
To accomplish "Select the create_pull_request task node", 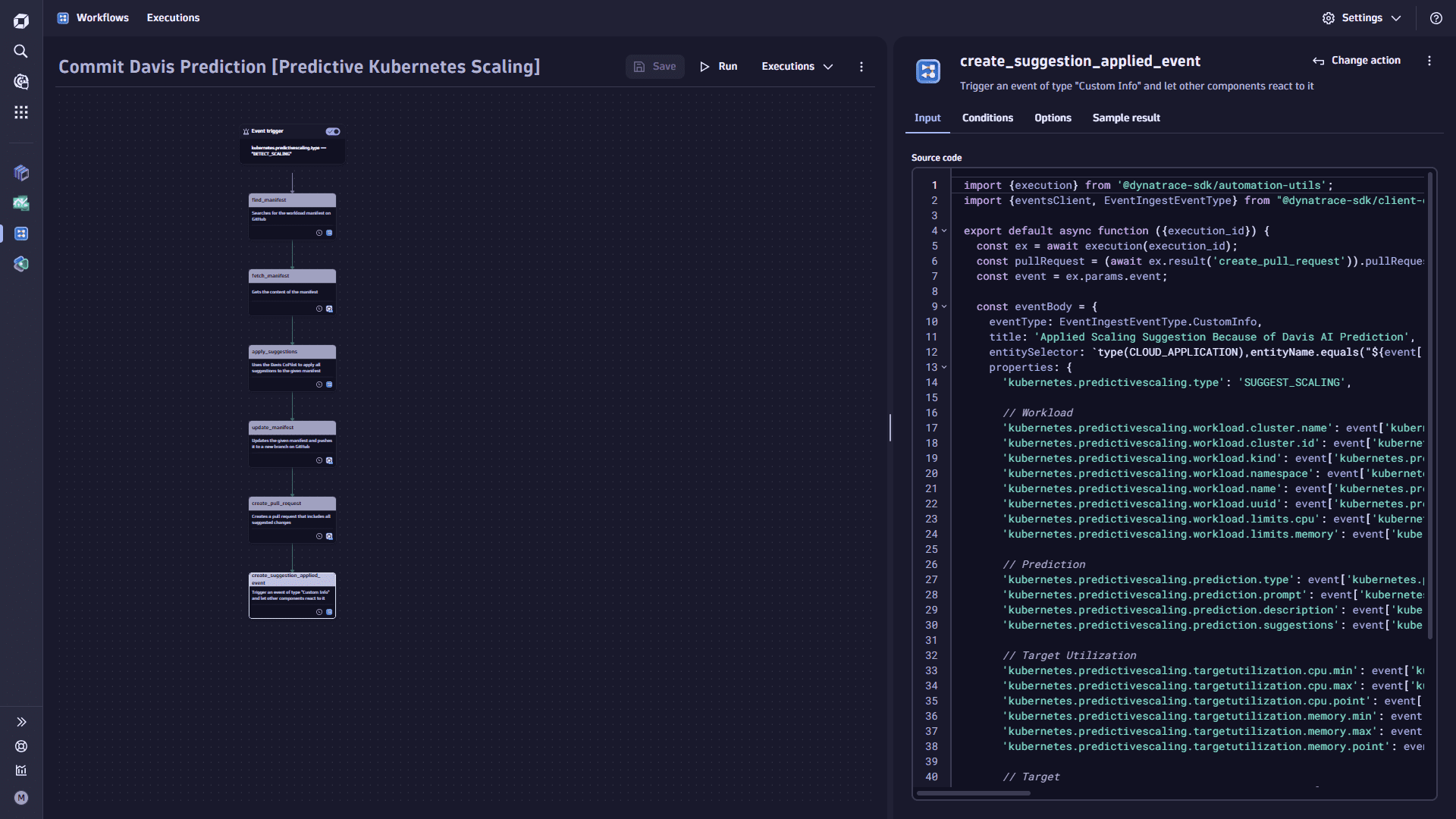I will tap(292, 519).
